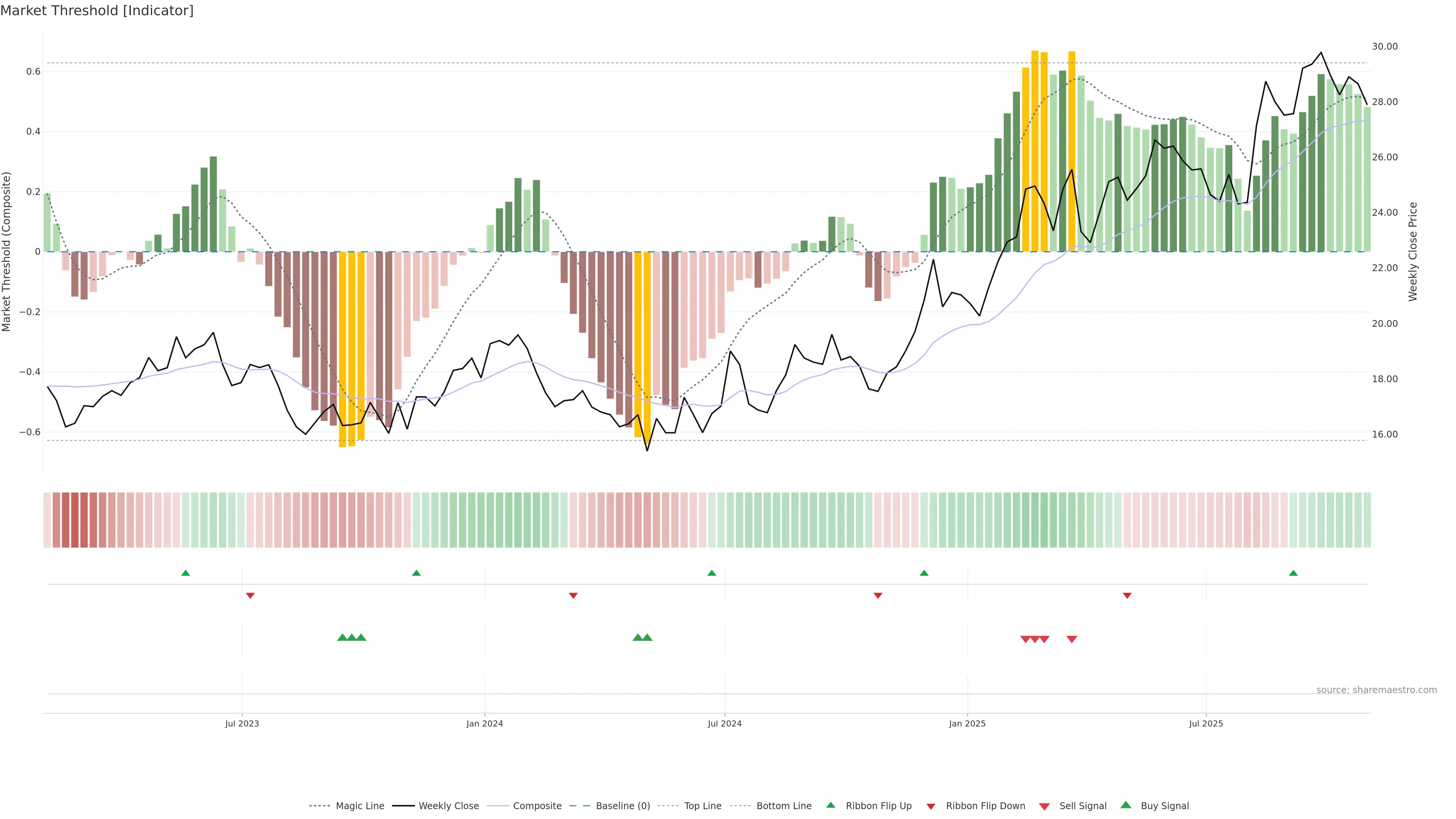Click the Jan 2025 x-axis label
This screenshot has width=1456, height=819.
click(x=967, y=723)
